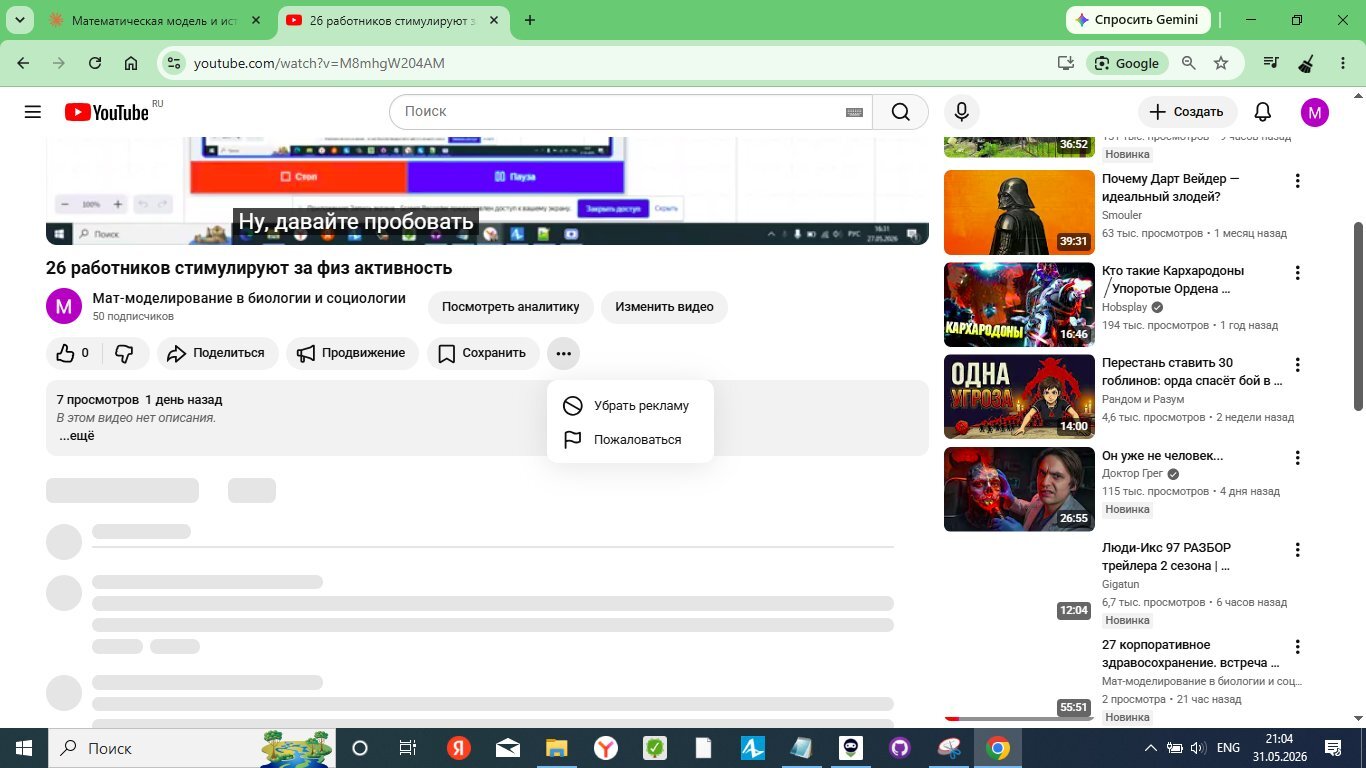Open volume control in system tray

pyautogui.click(x=1197, y=748)
